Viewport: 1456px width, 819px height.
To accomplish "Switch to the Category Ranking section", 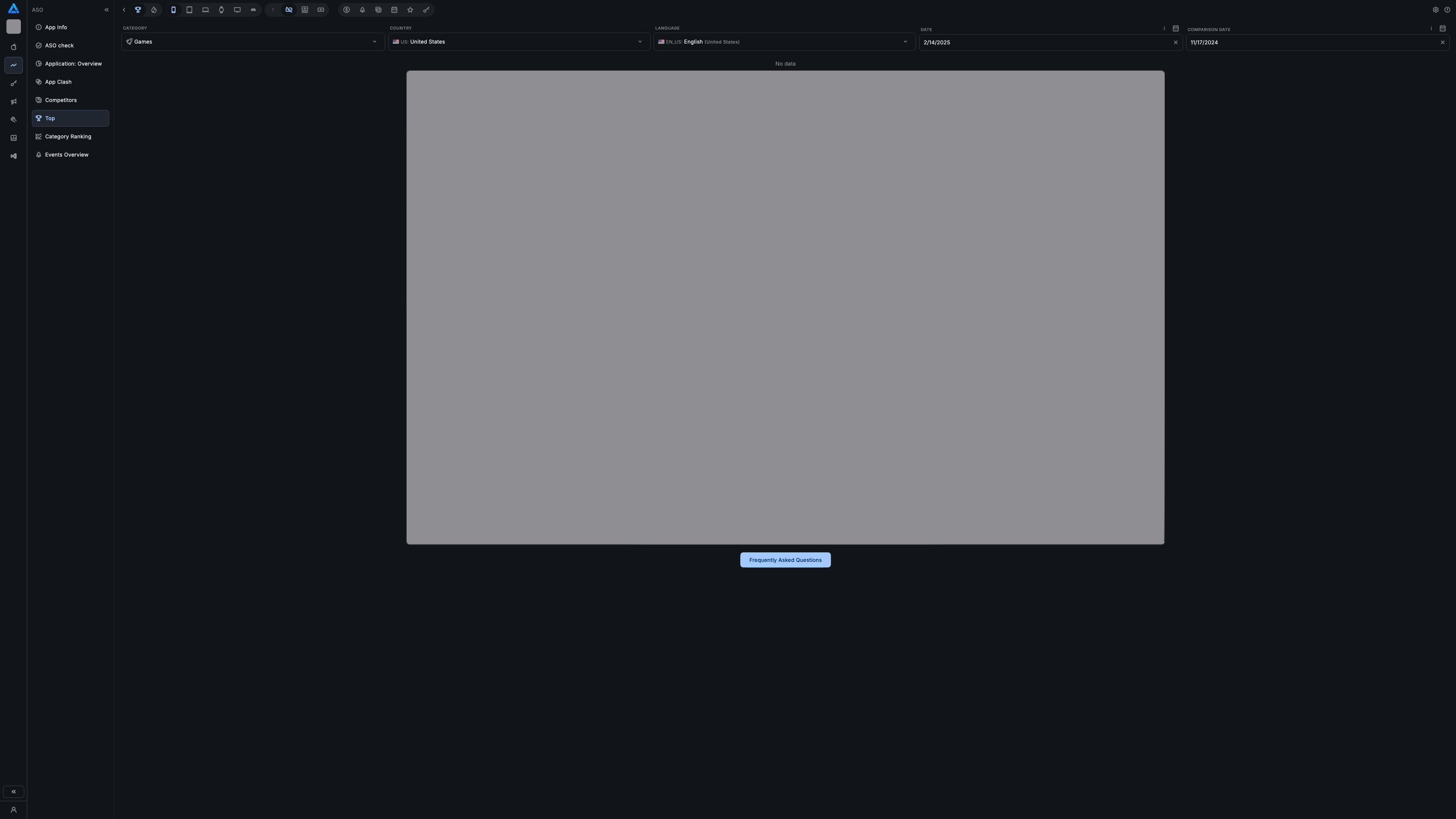I will (x=67, y=136).
